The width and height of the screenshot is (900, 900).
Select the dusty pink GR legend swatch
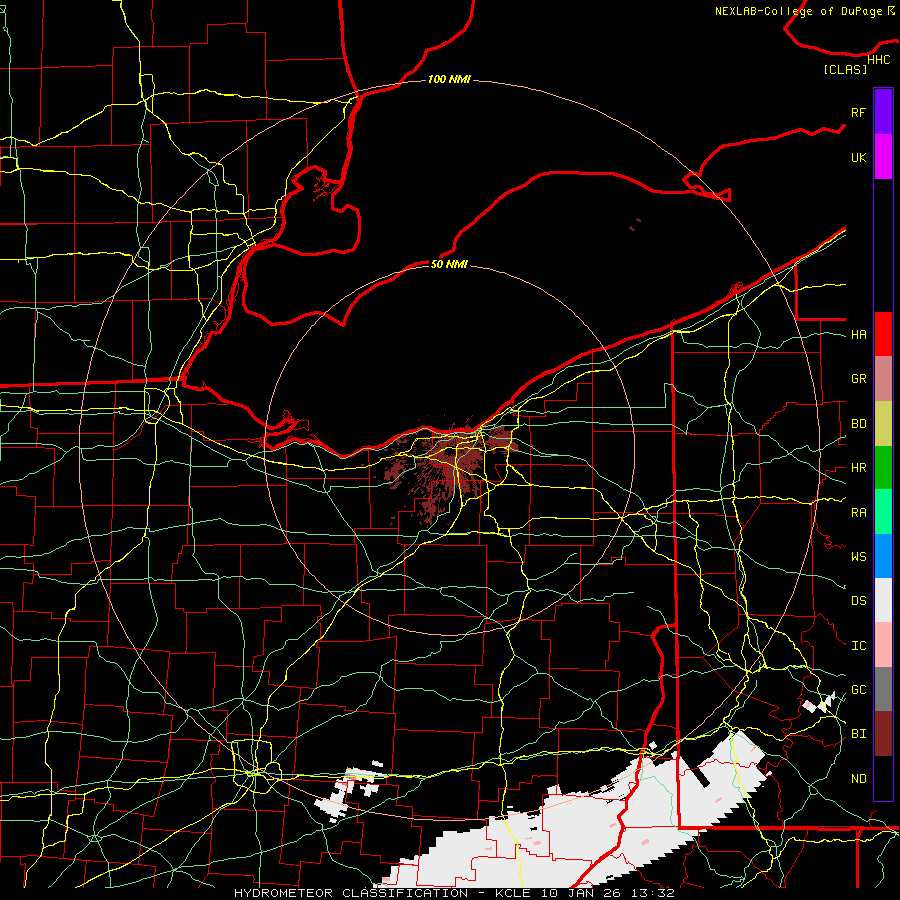pos(883,378)
